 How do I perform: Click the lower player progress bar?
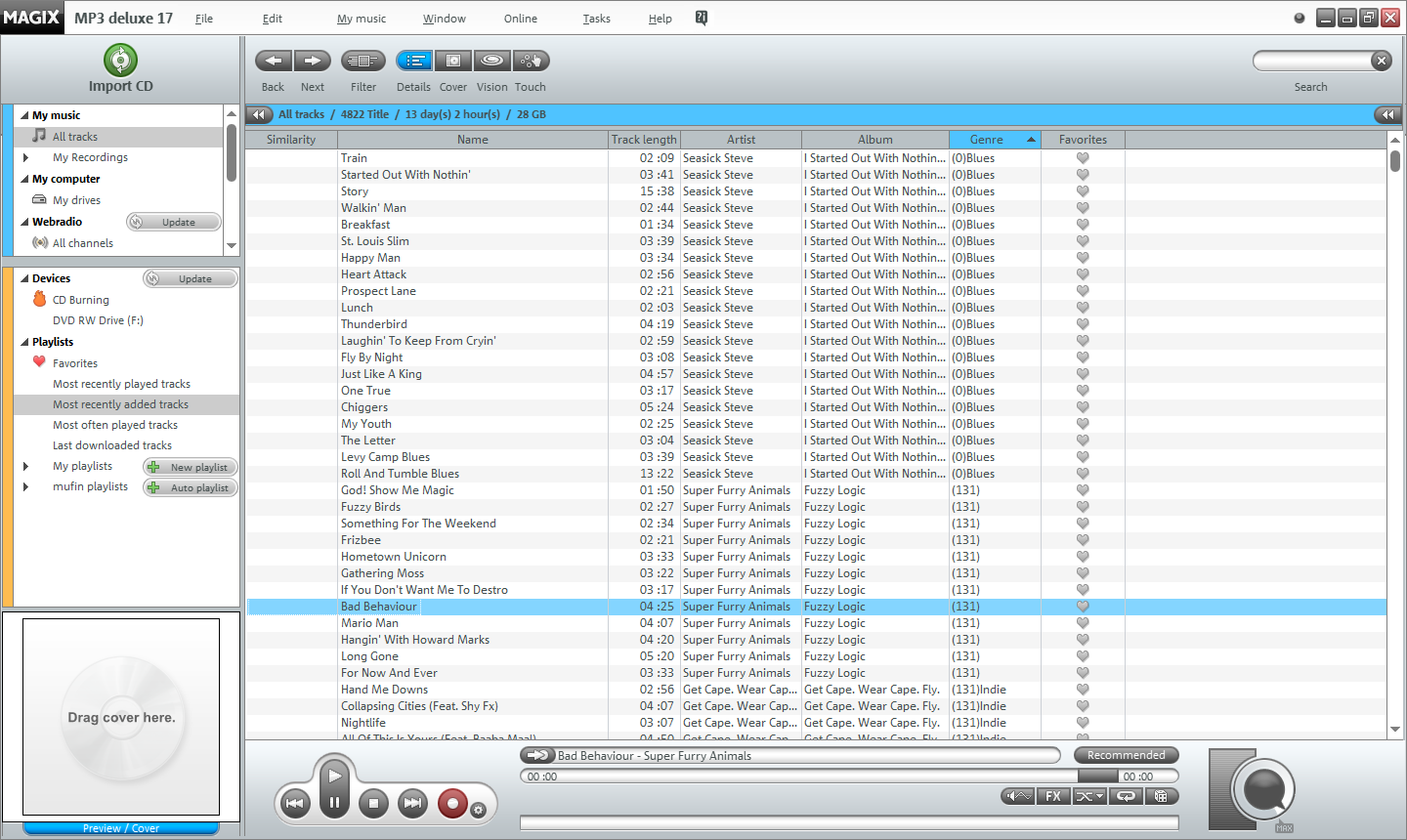click(849, 823)
